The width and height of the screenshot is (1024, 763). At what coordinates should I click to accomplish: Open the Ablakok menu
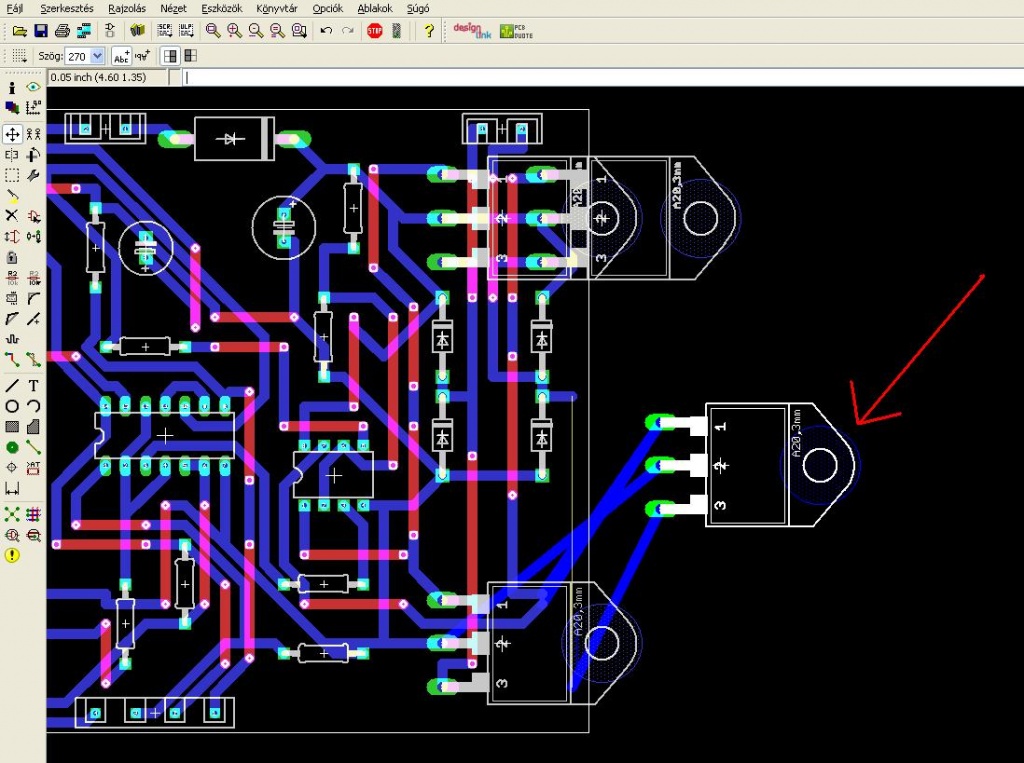[x=375, y=8]
